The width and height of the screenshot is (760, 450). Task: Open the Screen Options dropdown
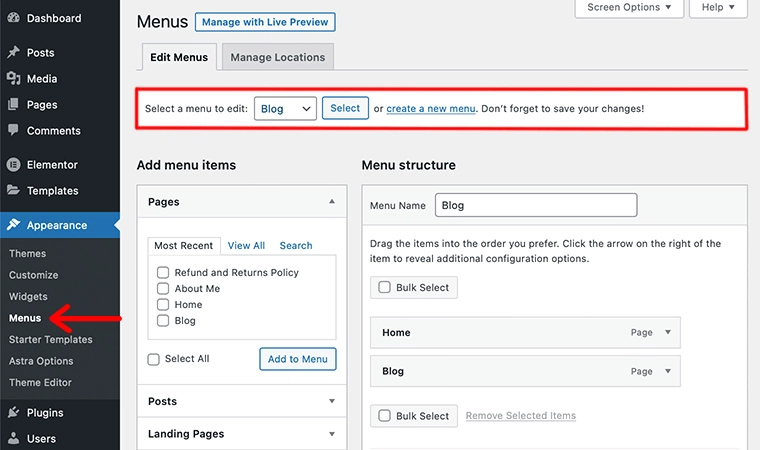[x=629, y=7]
